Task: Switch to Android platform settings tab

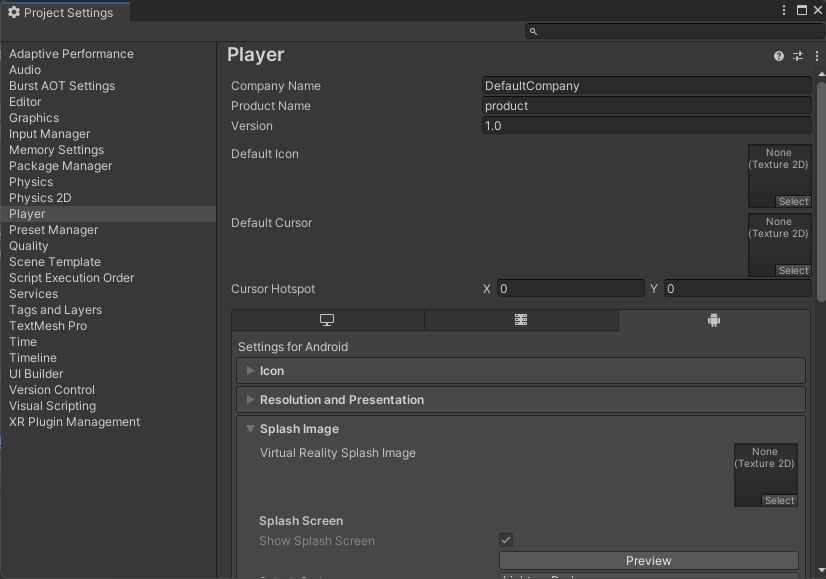Action: tap(714, 320)
